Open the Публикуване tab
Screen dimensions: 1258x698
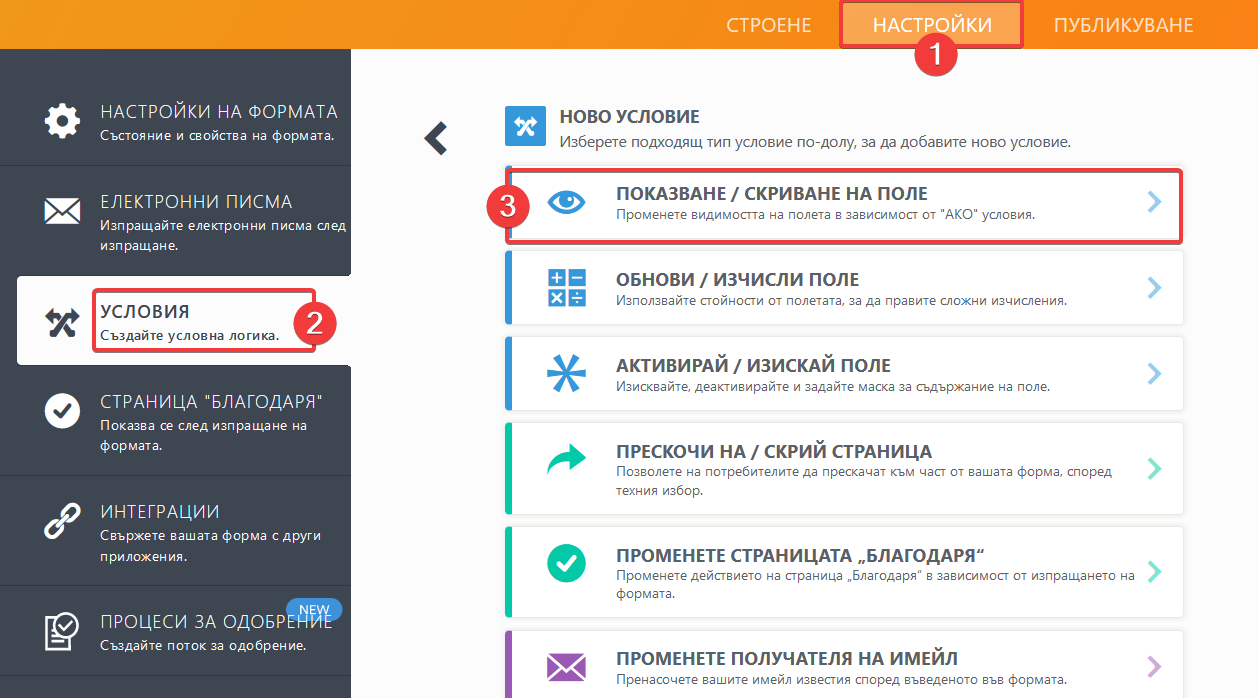pos(1123,25)
